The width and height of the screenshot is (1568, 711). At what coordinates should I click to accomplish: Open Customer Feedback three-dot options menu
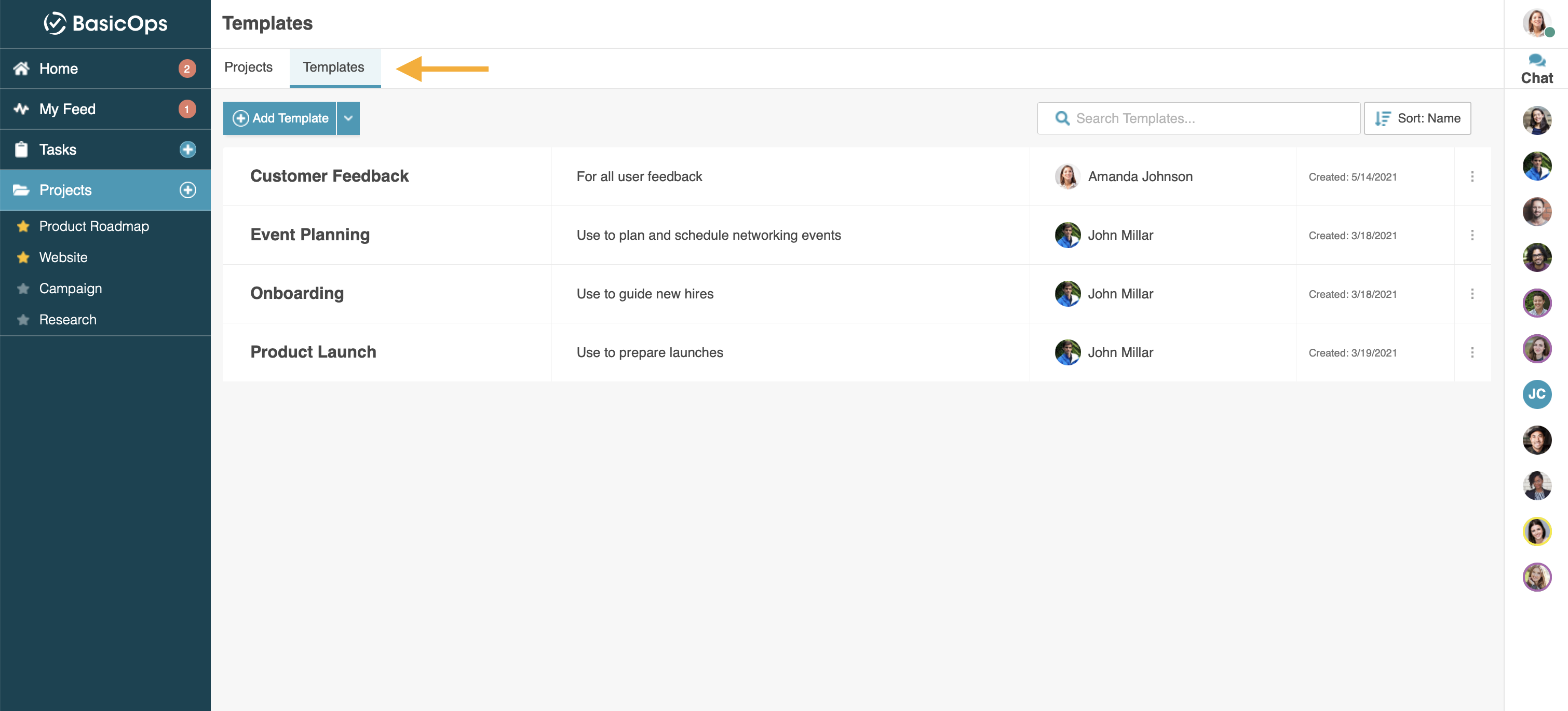coord(1471,176)
